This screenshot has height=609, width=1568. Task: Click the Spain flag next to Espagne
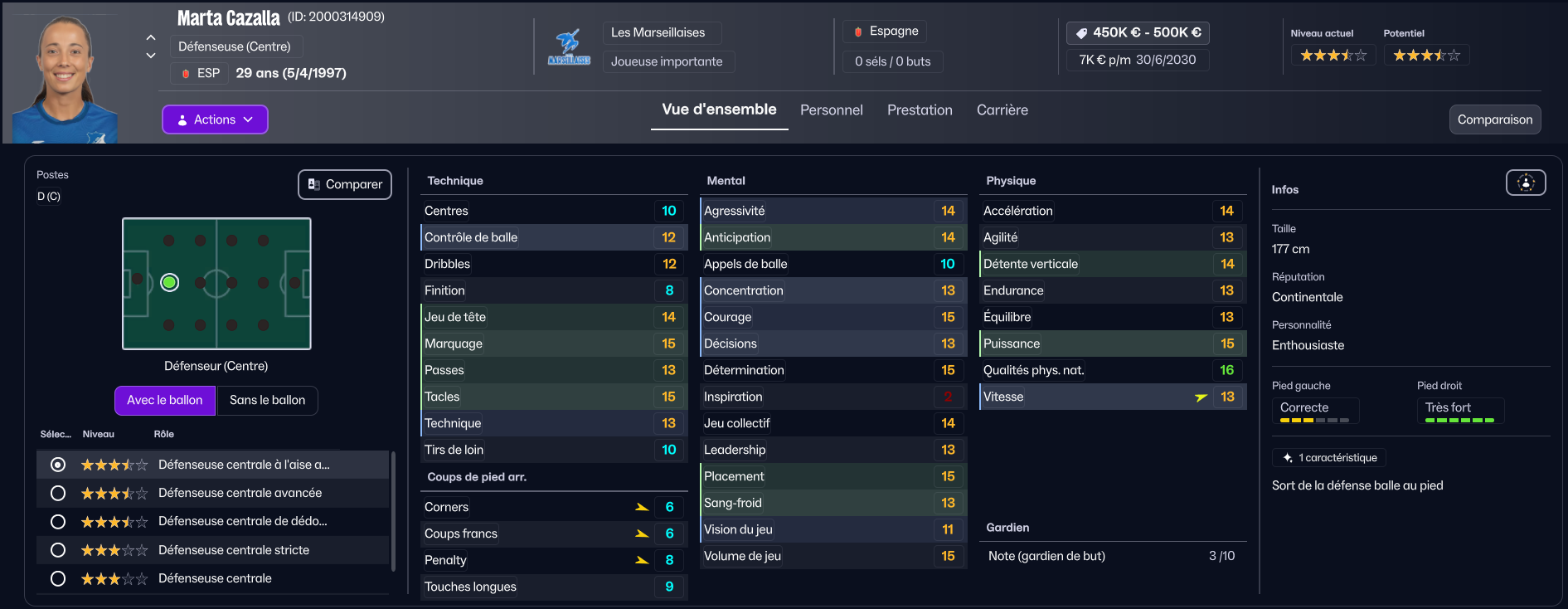pyautogui.click(x=858, y=32)
